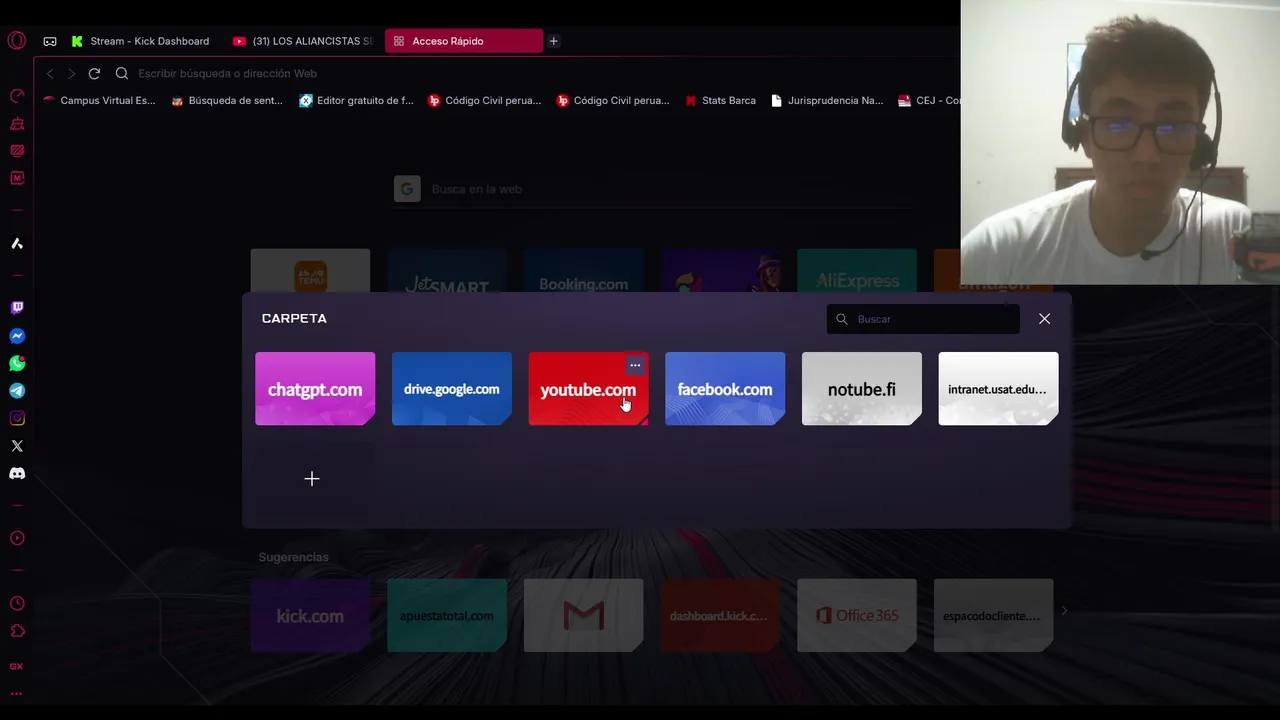This screenshot has width=1280, height=720.
Task: Close the CARPETA folder popup
Action: point(1044,318)
